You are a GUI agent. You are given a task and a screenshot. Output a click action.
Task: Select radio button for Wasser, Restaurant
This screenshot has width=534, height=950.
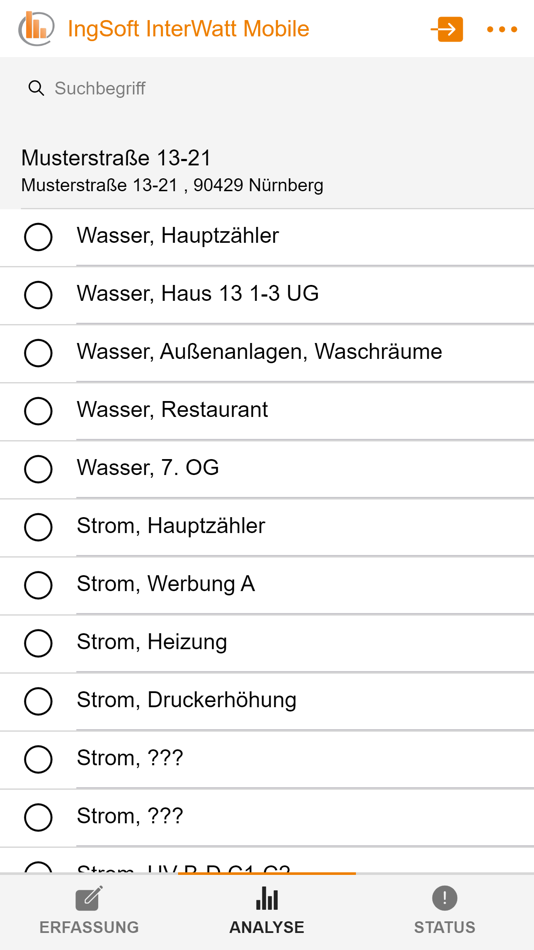pyautogui.click(x=38, y=411)
